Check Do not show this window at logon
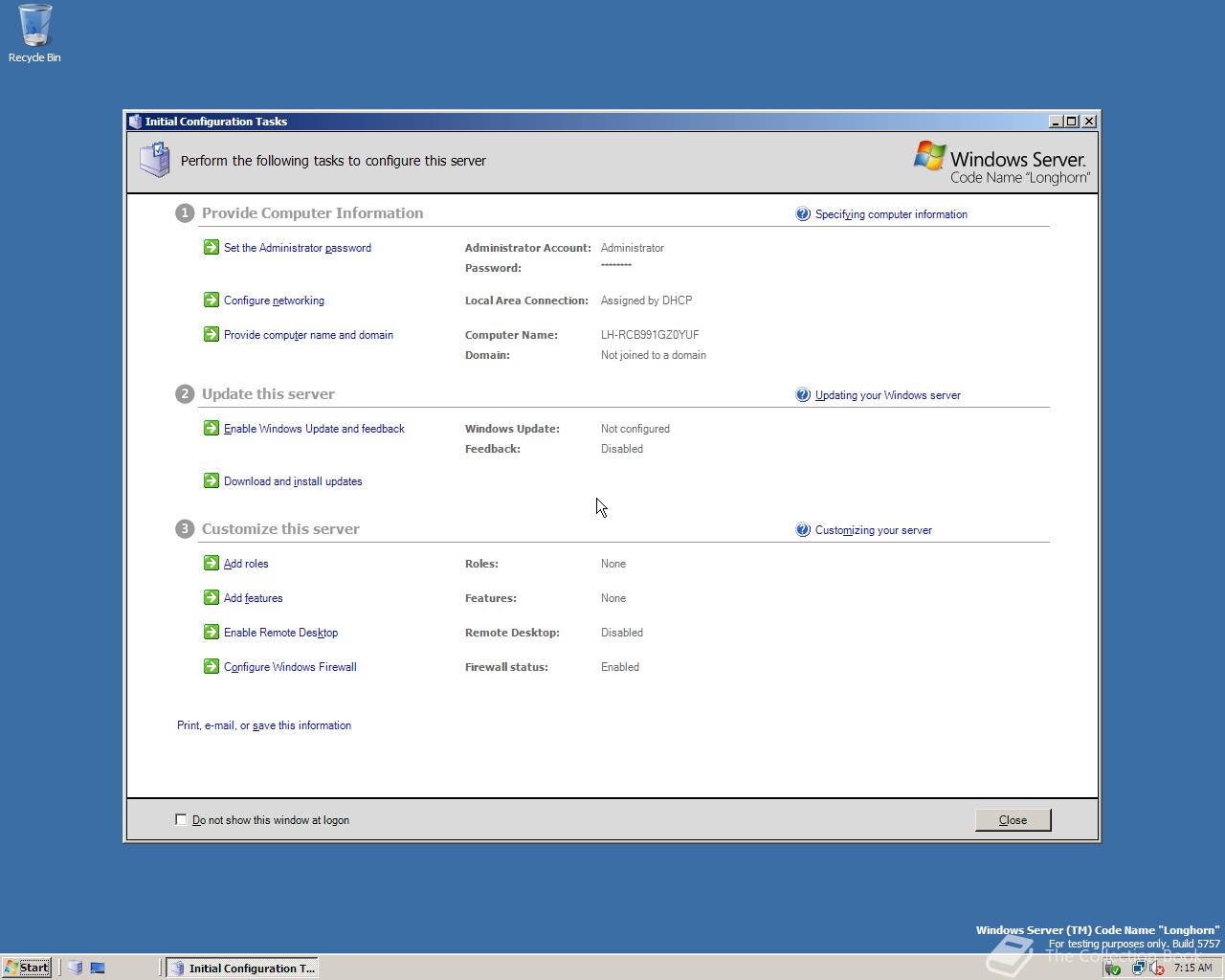This screenshot has height=980, width=1225. tap(181, 819)
